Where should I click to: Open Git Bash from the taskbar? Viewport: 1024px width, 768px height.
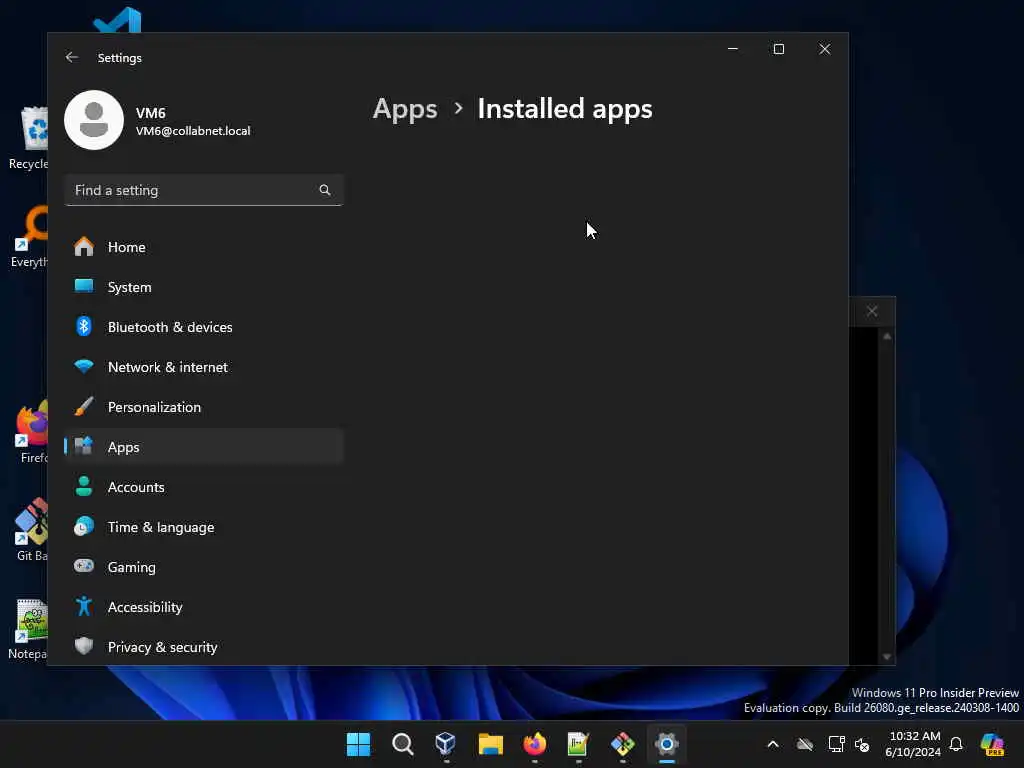622,744
